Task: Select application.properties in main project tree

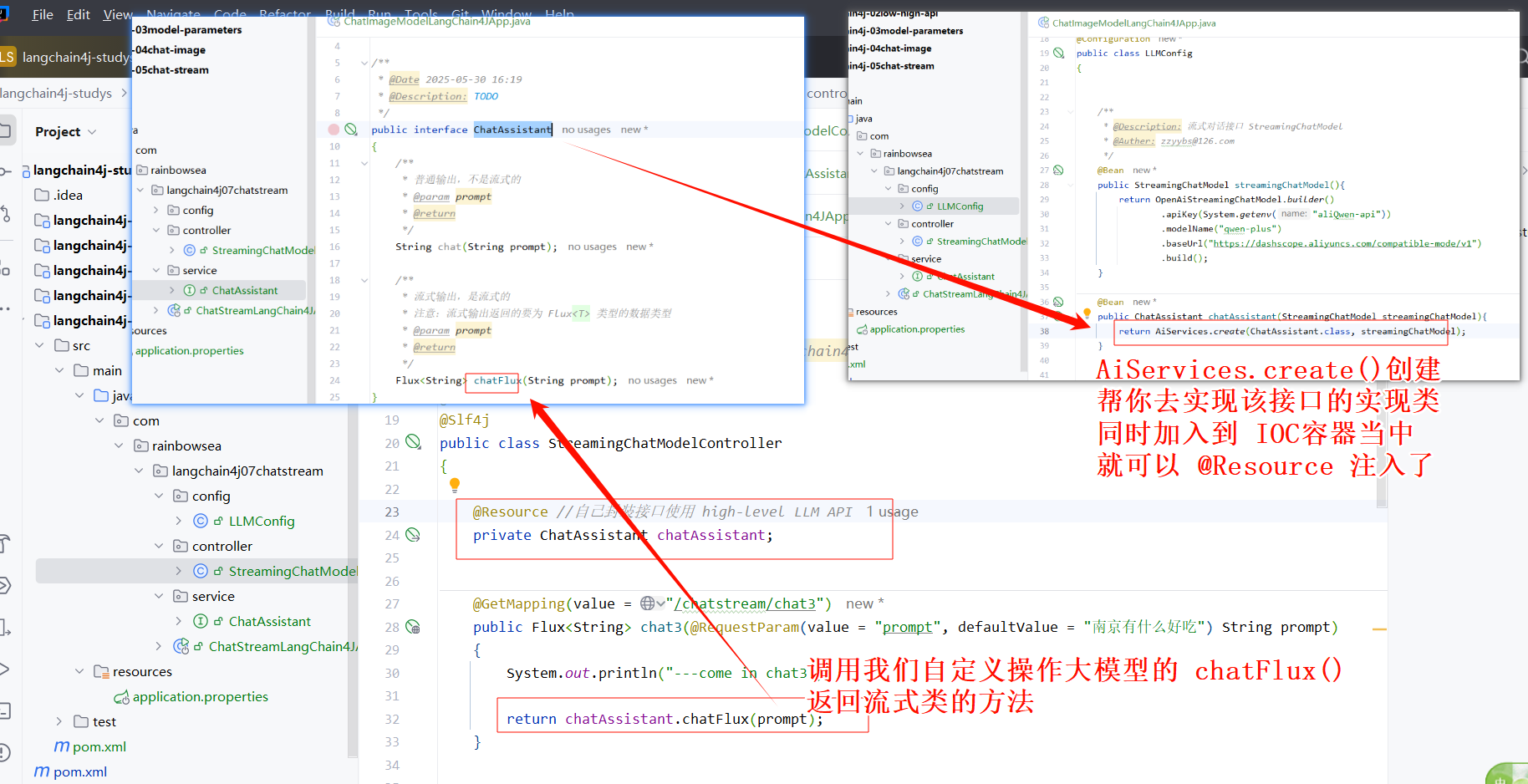Action: coord(201,696)
